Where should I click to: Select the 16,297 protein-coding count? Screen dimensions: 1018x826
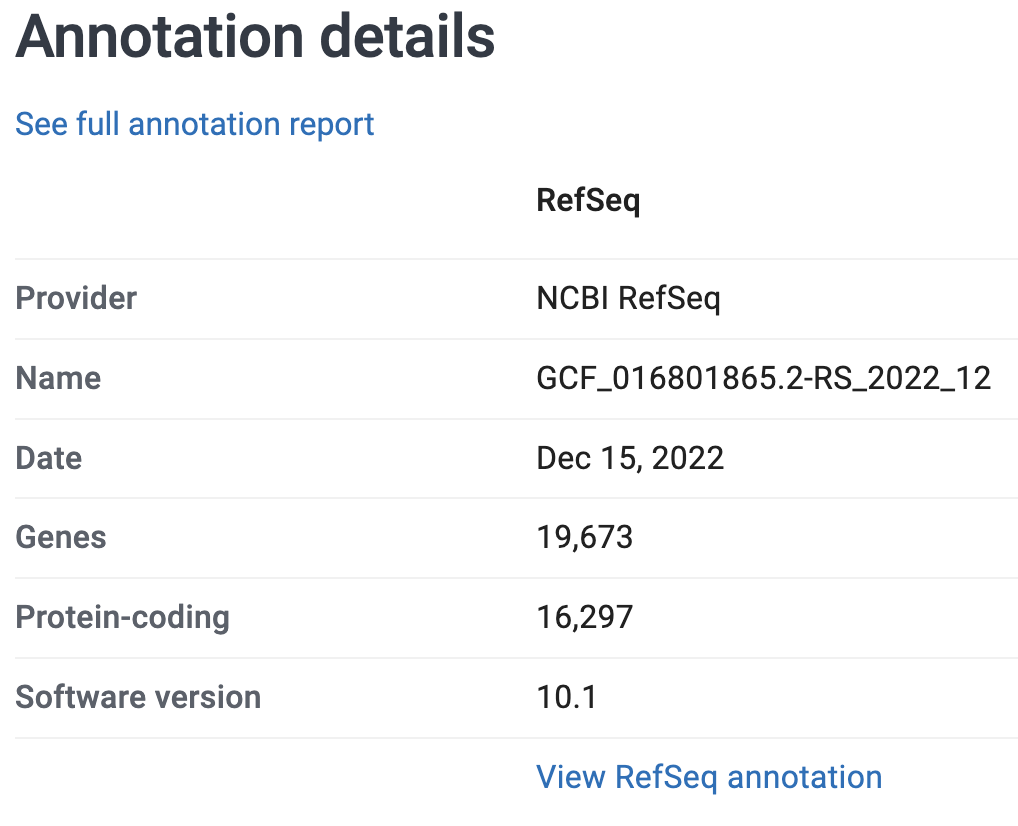[585, 617]
